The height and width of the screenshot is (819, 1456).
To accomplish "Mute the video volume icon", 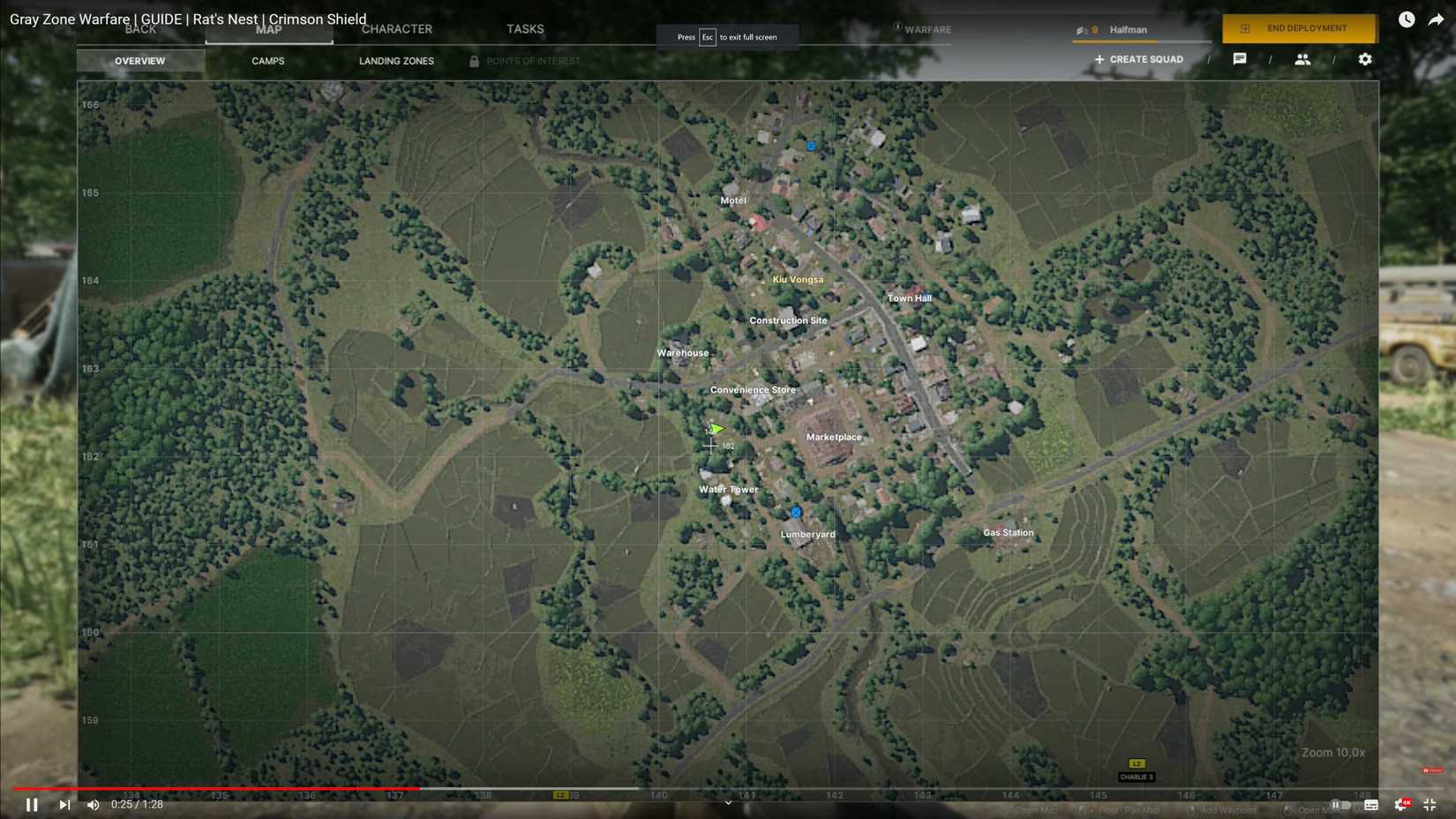I will pos(93,804).
